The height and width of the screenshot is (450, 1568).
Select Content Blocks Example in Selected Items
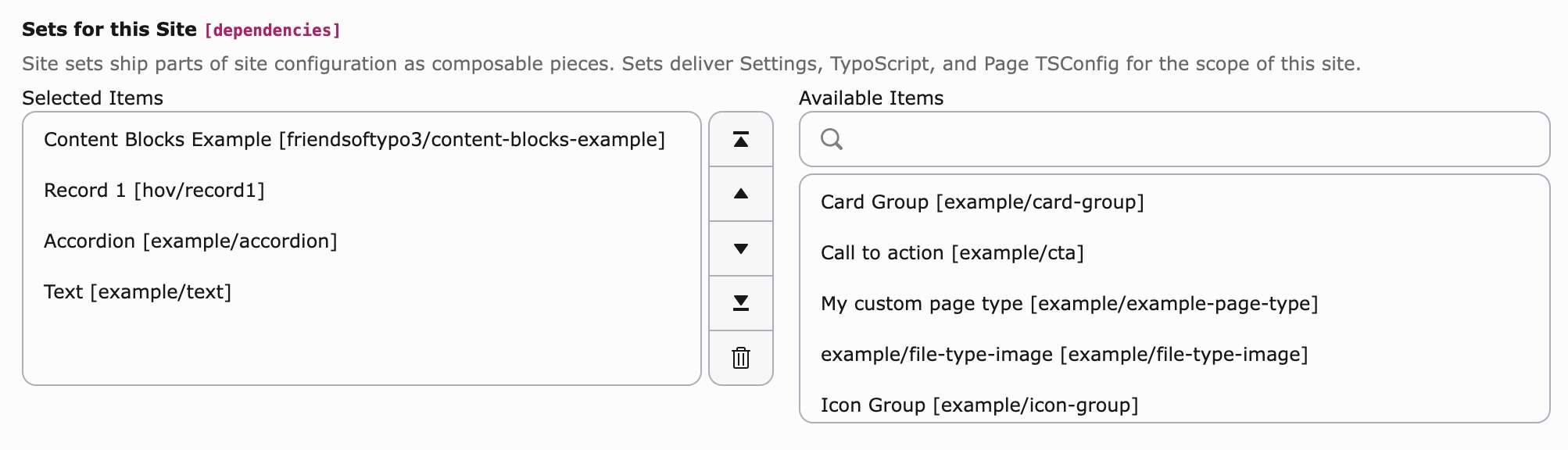coord(354,139)
